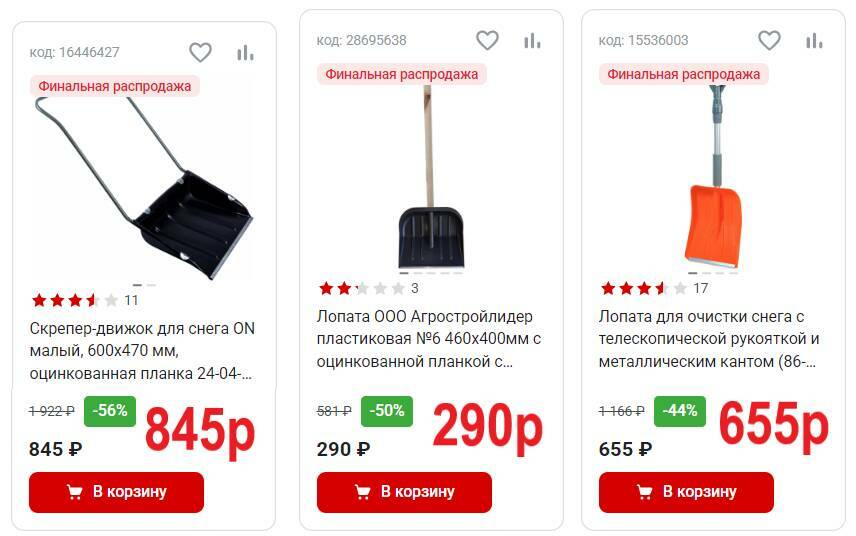Add 655 ₽ telescopic shovel to cart

click(x=686, y=492)
